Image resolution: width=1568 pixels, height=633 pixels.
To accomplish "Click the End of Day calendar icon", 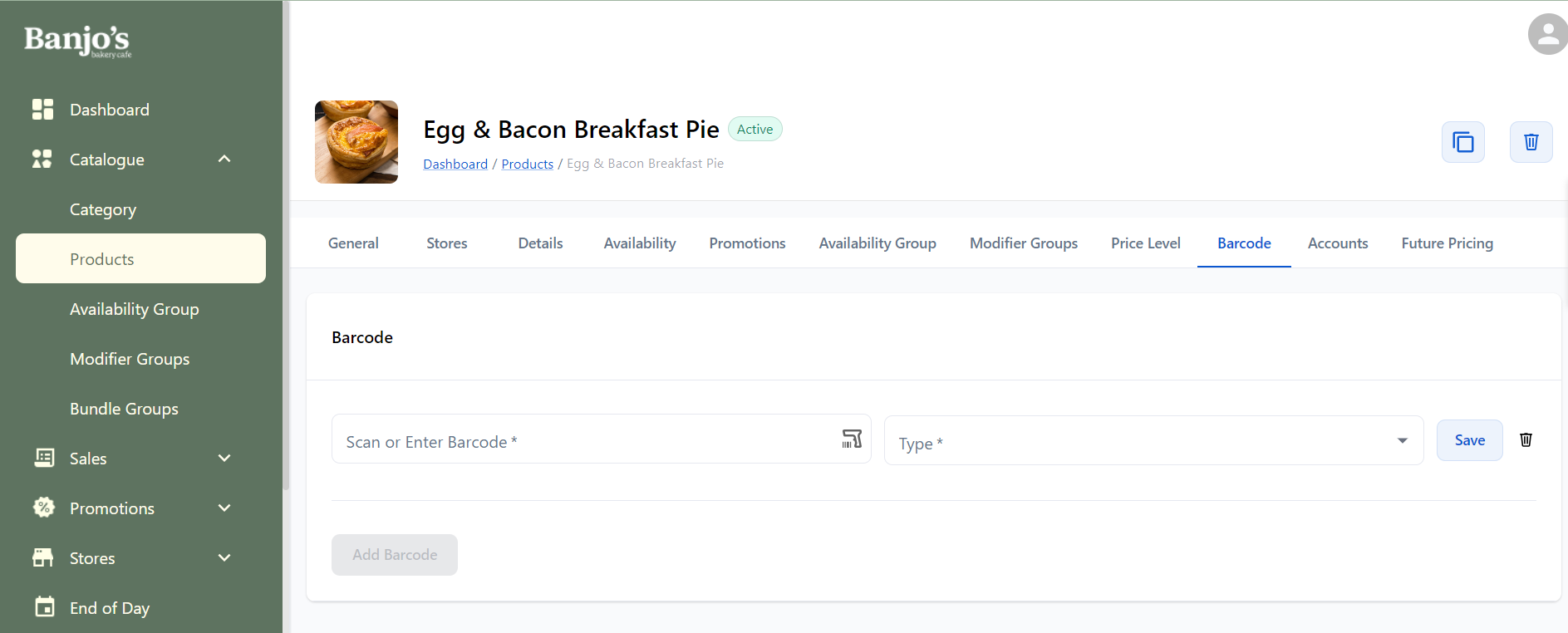I will pyautogui.click(x=44, y=607).
